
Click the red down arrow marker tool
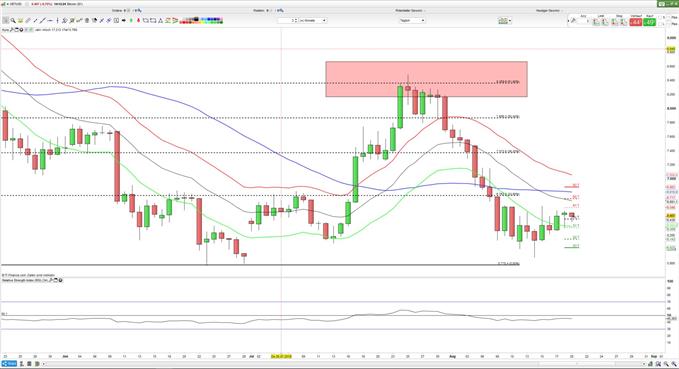click(138, 20)
